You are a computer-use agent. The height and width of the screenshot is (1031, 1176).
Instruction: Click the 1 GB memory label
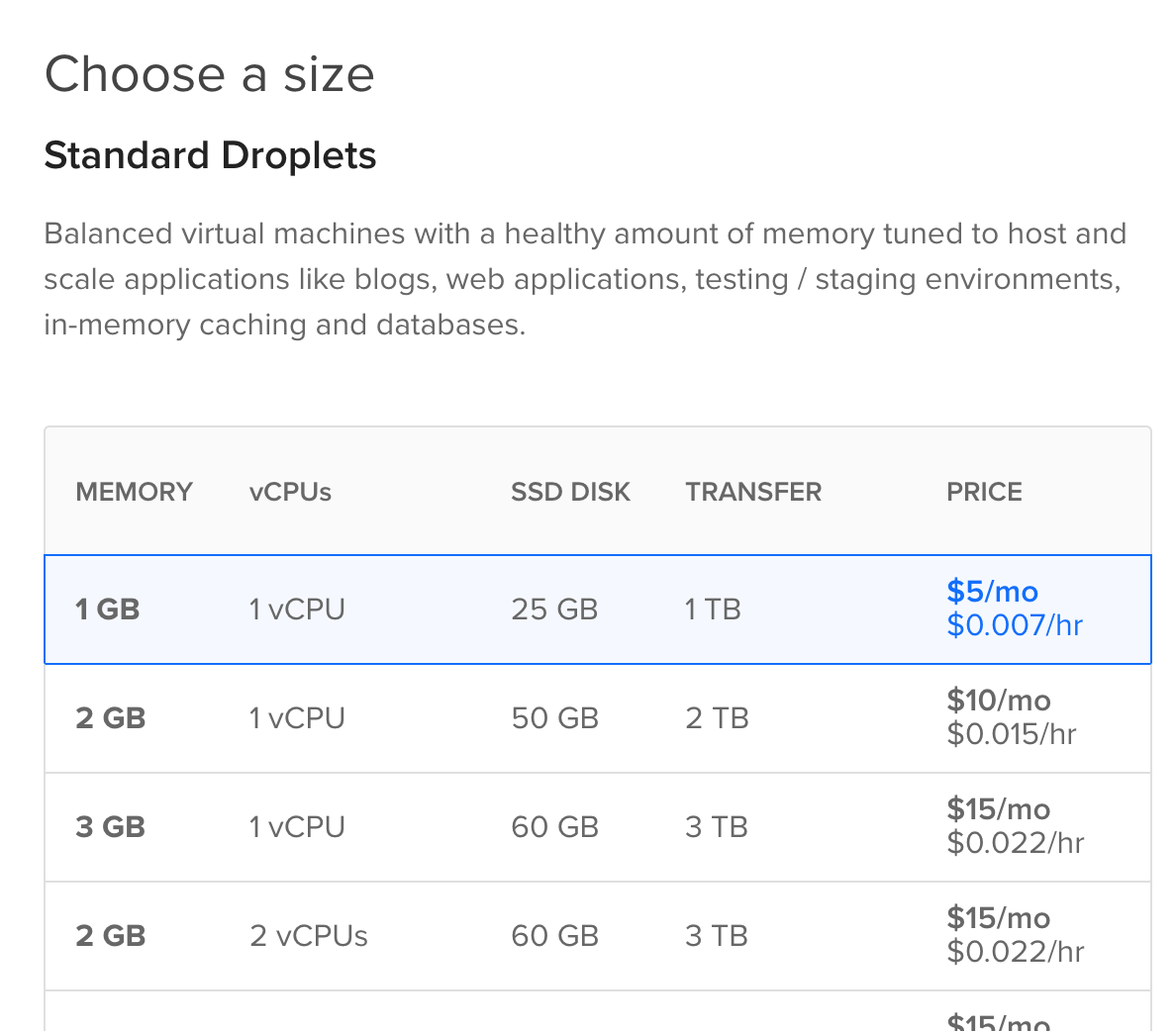click(x=107, y=609)
